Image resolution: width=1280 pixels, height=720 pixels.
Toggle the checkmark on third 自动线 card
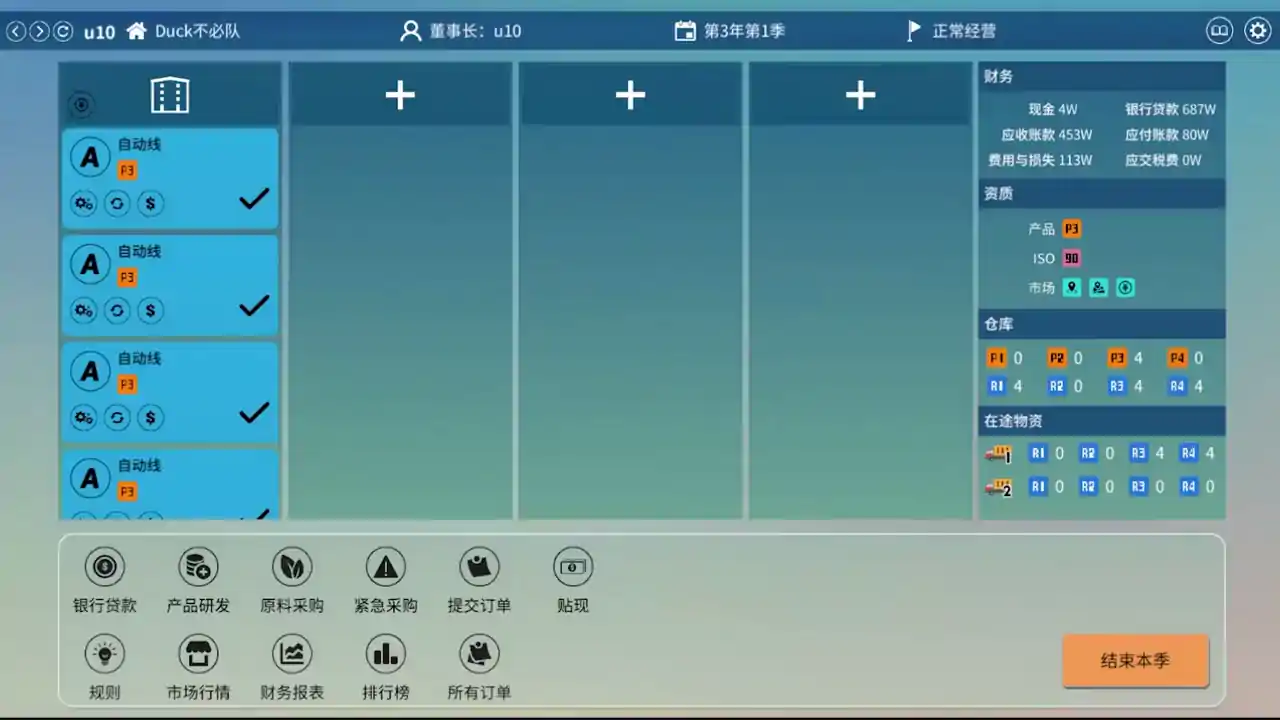coord(254,412)
